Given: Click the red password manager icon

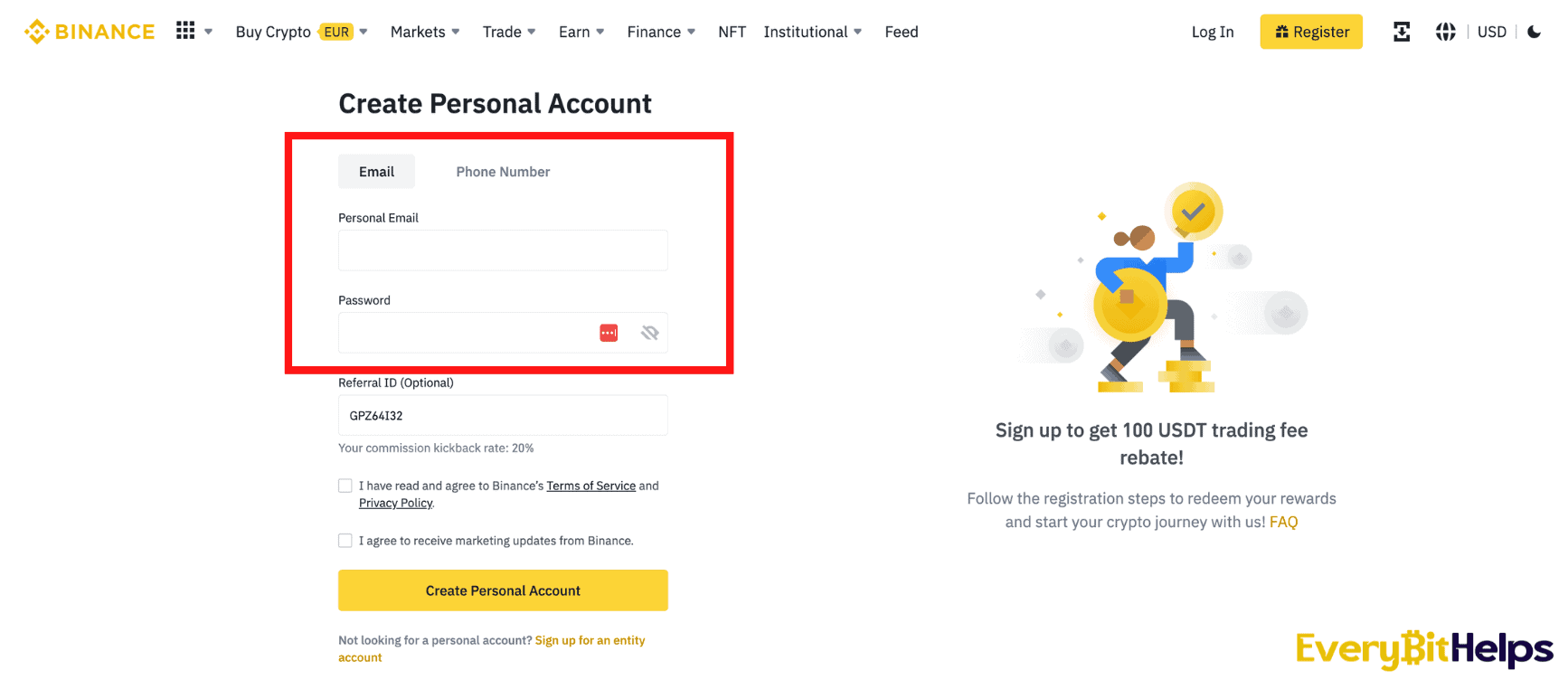Looking at the screenshot, I should click(609, 333).
